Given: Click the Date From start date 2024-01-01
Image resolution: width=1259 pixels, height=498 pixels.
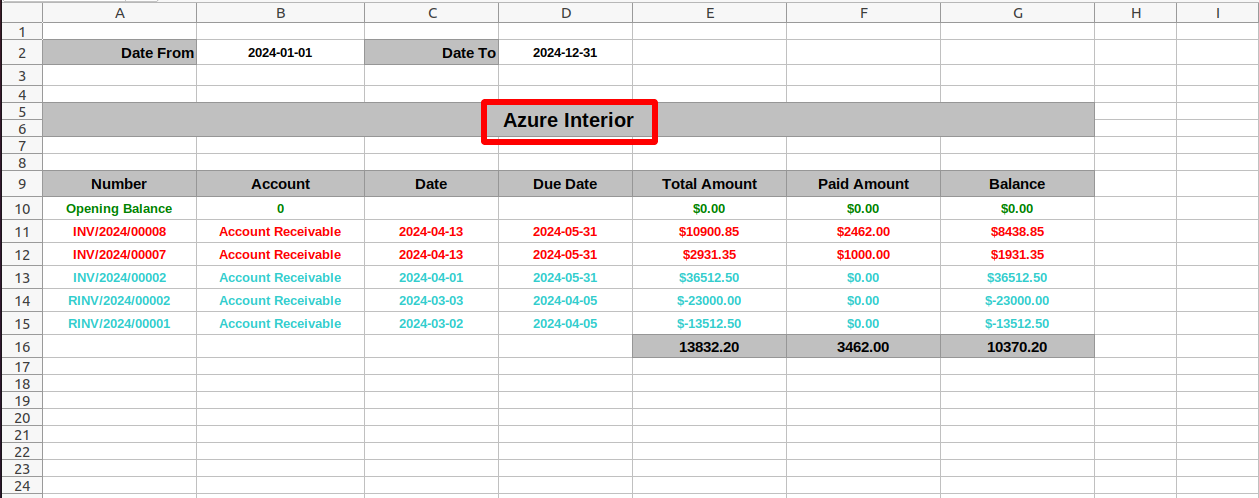Looking at the screenshot, I should (x=280, y=52).
